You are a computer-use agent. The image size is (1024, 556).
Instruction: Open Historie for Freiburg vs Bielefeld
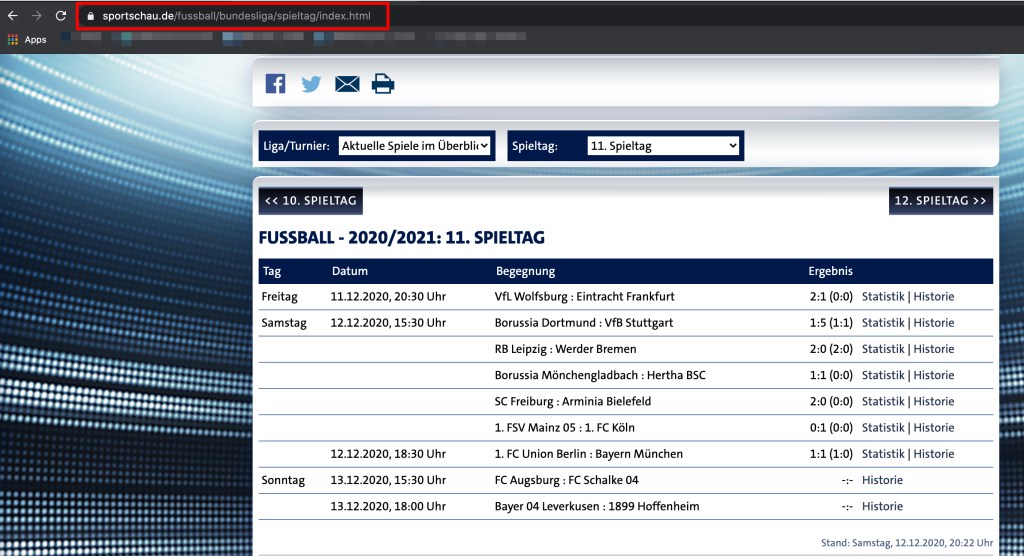(x=934, y=401)
